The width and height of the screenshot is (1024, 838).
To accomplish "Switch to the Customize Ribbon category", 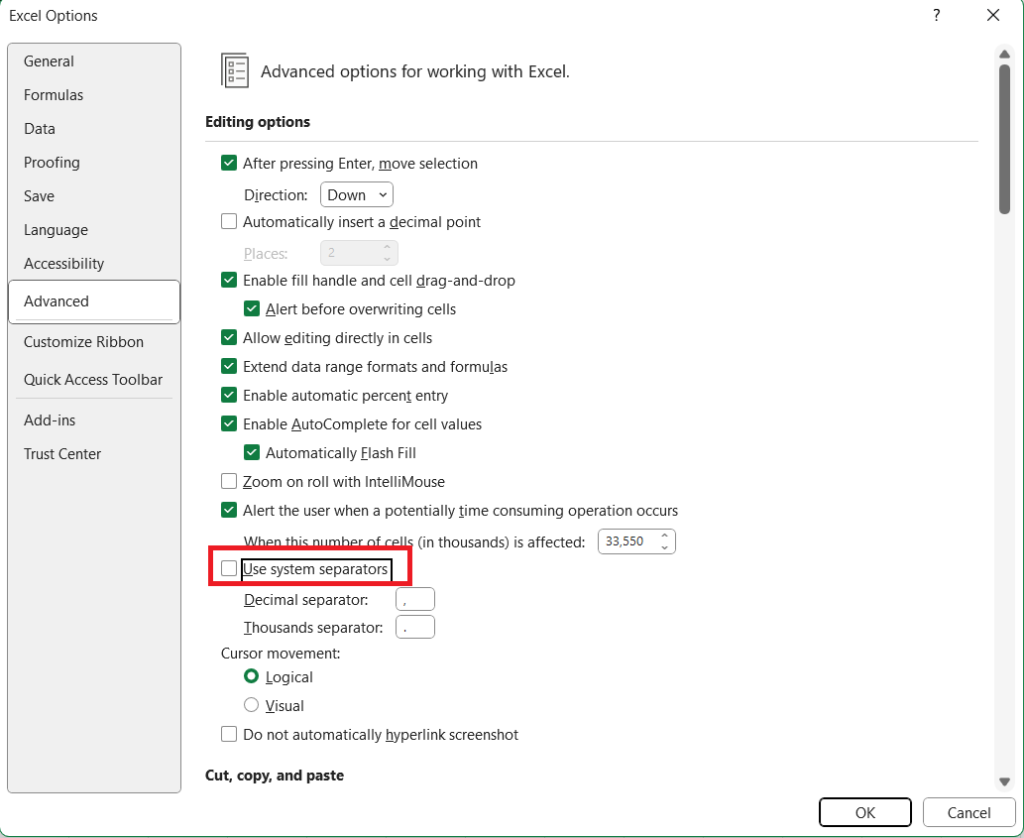I will click(x=84, y=342).
